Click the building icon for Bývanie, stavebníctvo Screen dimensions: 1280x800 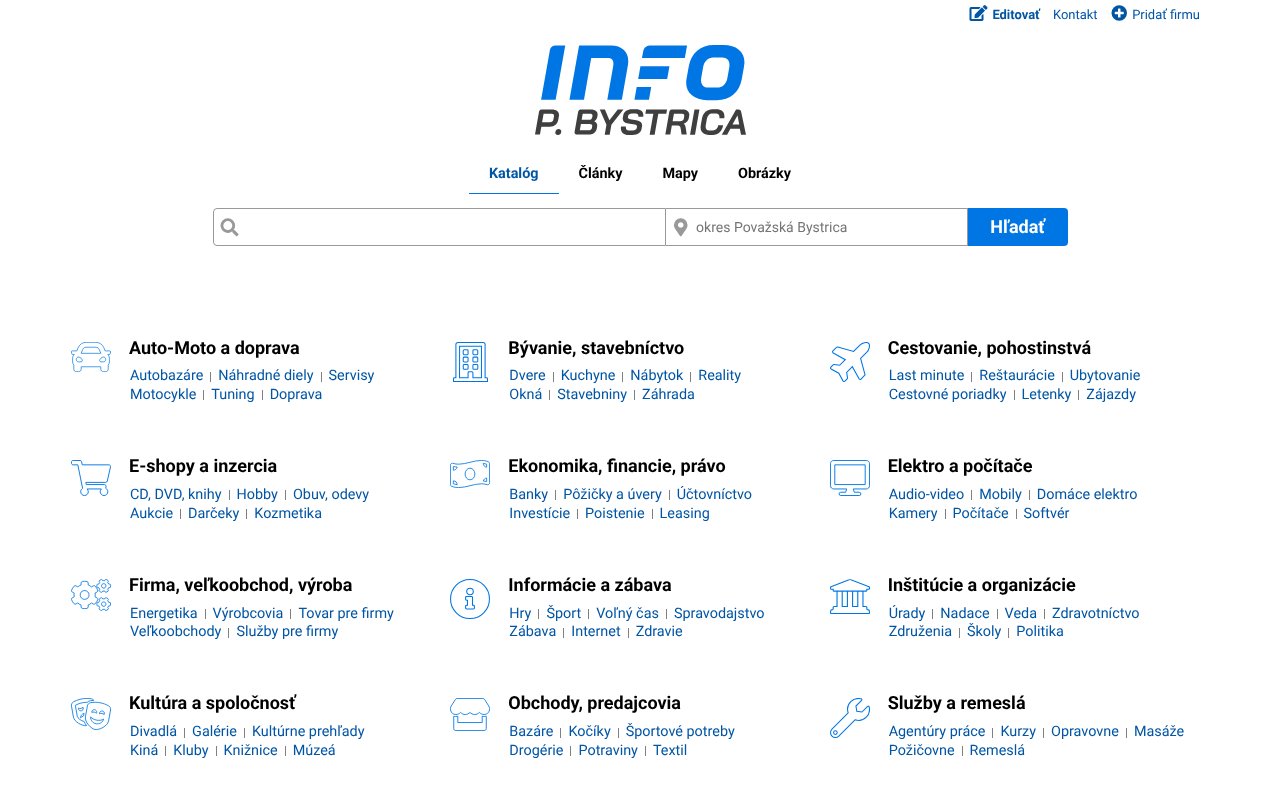point(470,360)
